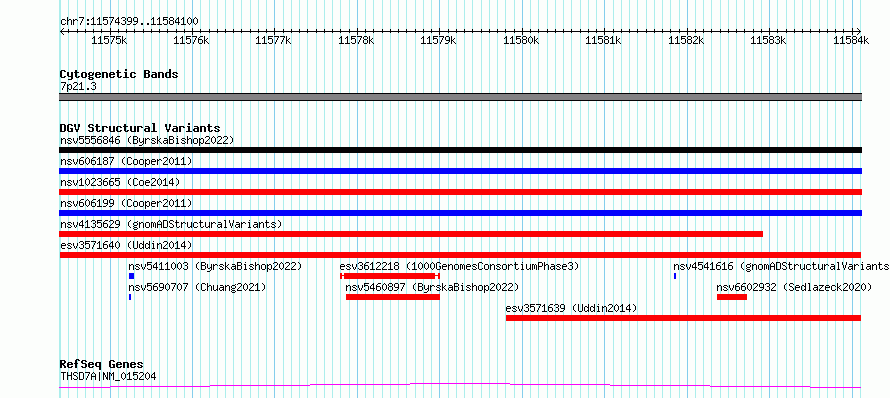Select the tiny nsv5690707 (Chuang2021) marker
Screen dimensions: 890x398
pyautogui.click(x=130, y=297)
